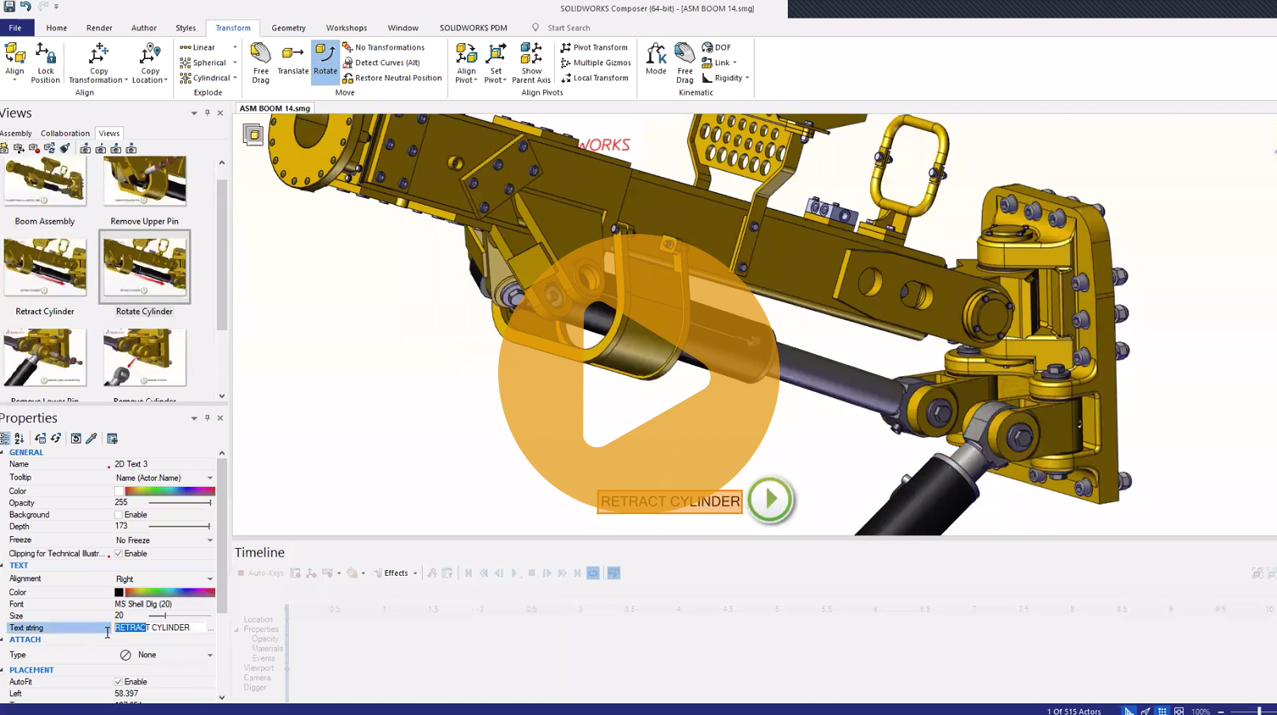This screenshot has height=715, width=1277.
Task: Create a new view in Views panel
Action: coord(6,148)
